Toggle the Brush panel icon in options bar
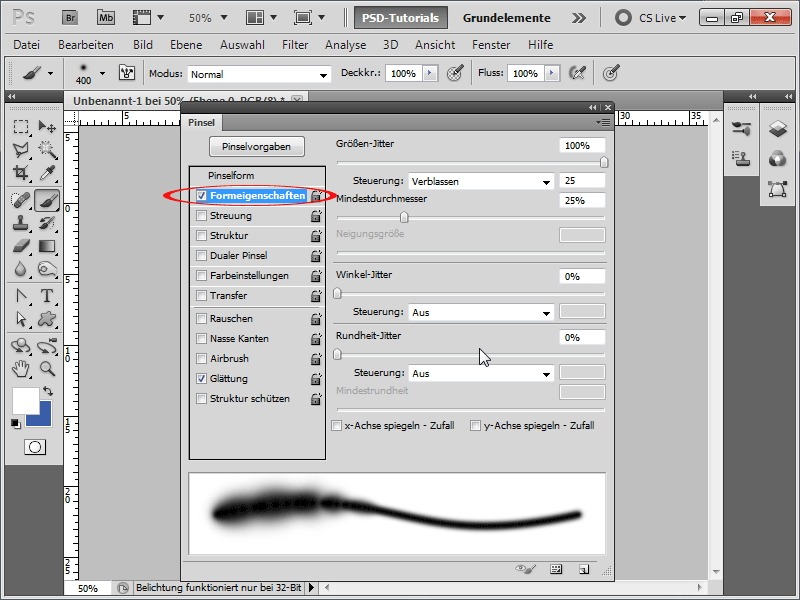The width and height of the screenshot is (800, 600). click(x=127, y=73)
